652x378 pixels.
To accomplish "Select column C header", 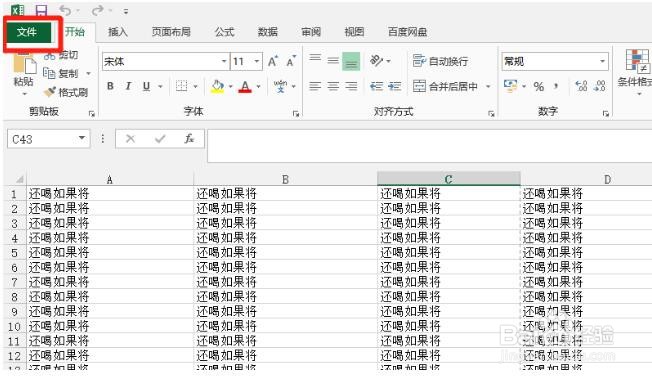I will [449, 179].
